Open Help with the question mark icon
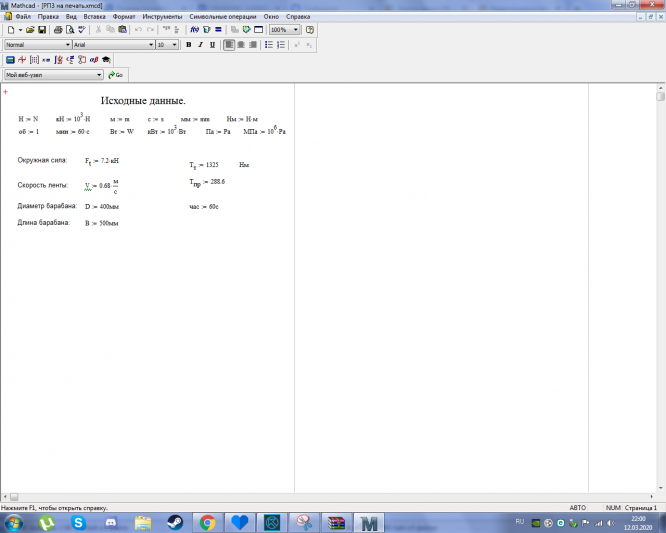This screenshot has width=666, height=533. pyautogui.click(x=310, y=30)
